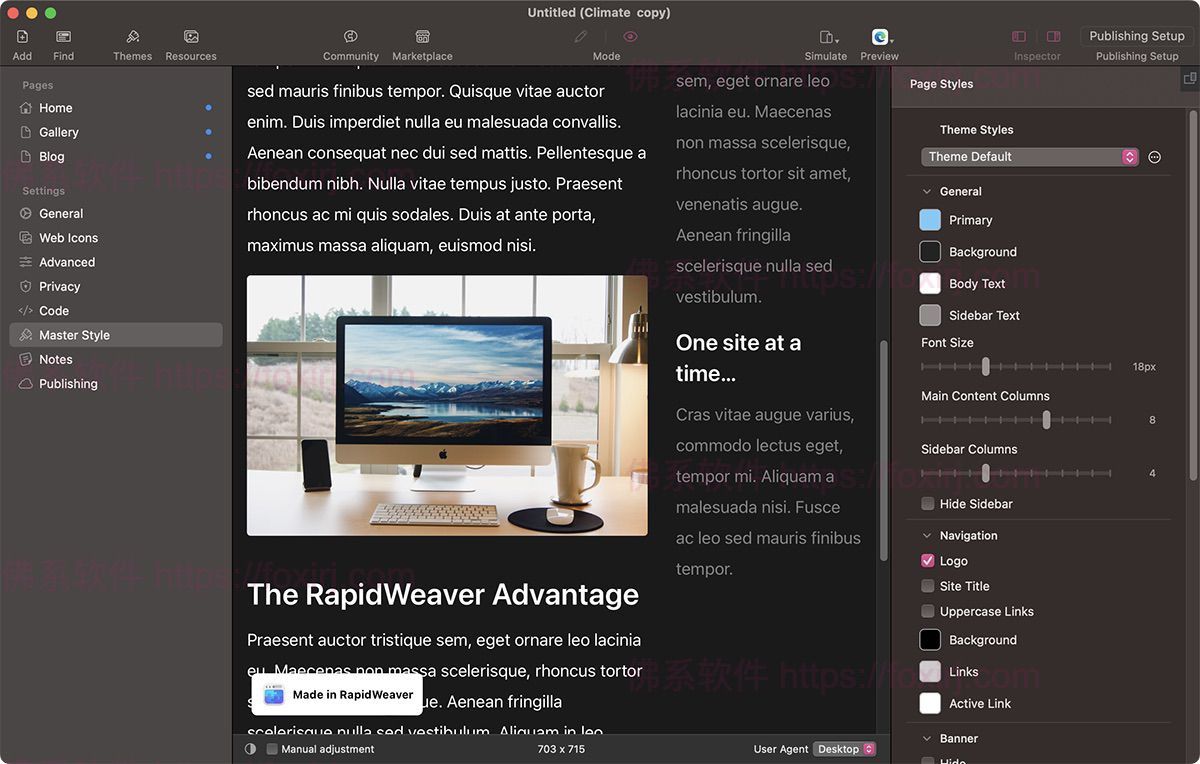
Task: Click the Made in RapidWeaver badge
Action: [337, 693]
